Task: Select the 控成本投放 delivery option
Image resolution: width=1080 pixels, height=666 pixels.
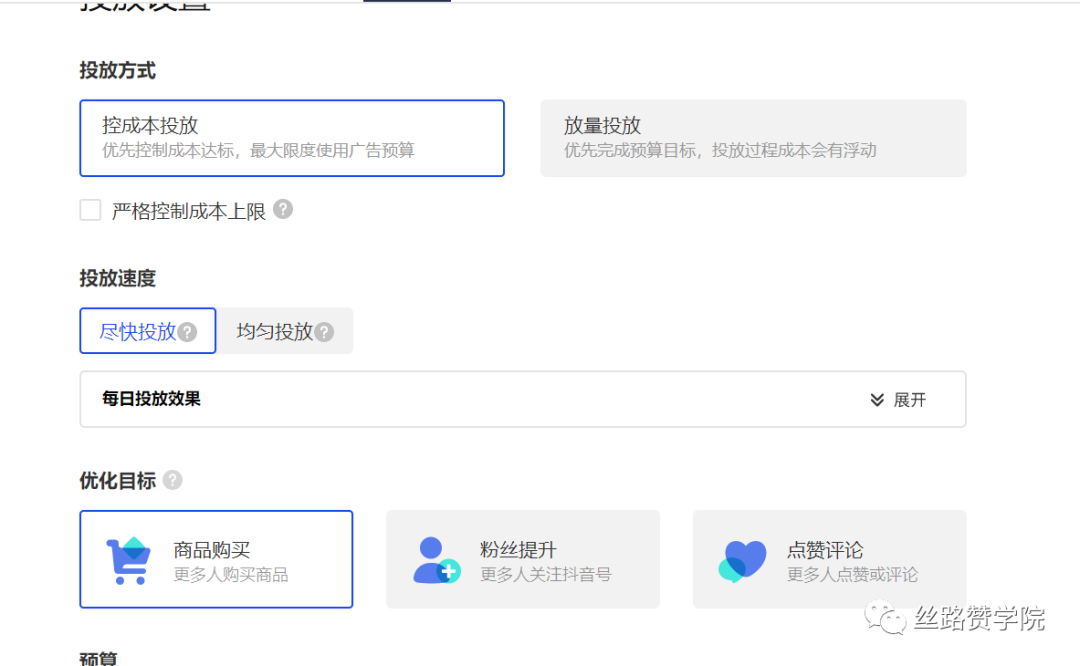Action: click(x=291, y=138)
